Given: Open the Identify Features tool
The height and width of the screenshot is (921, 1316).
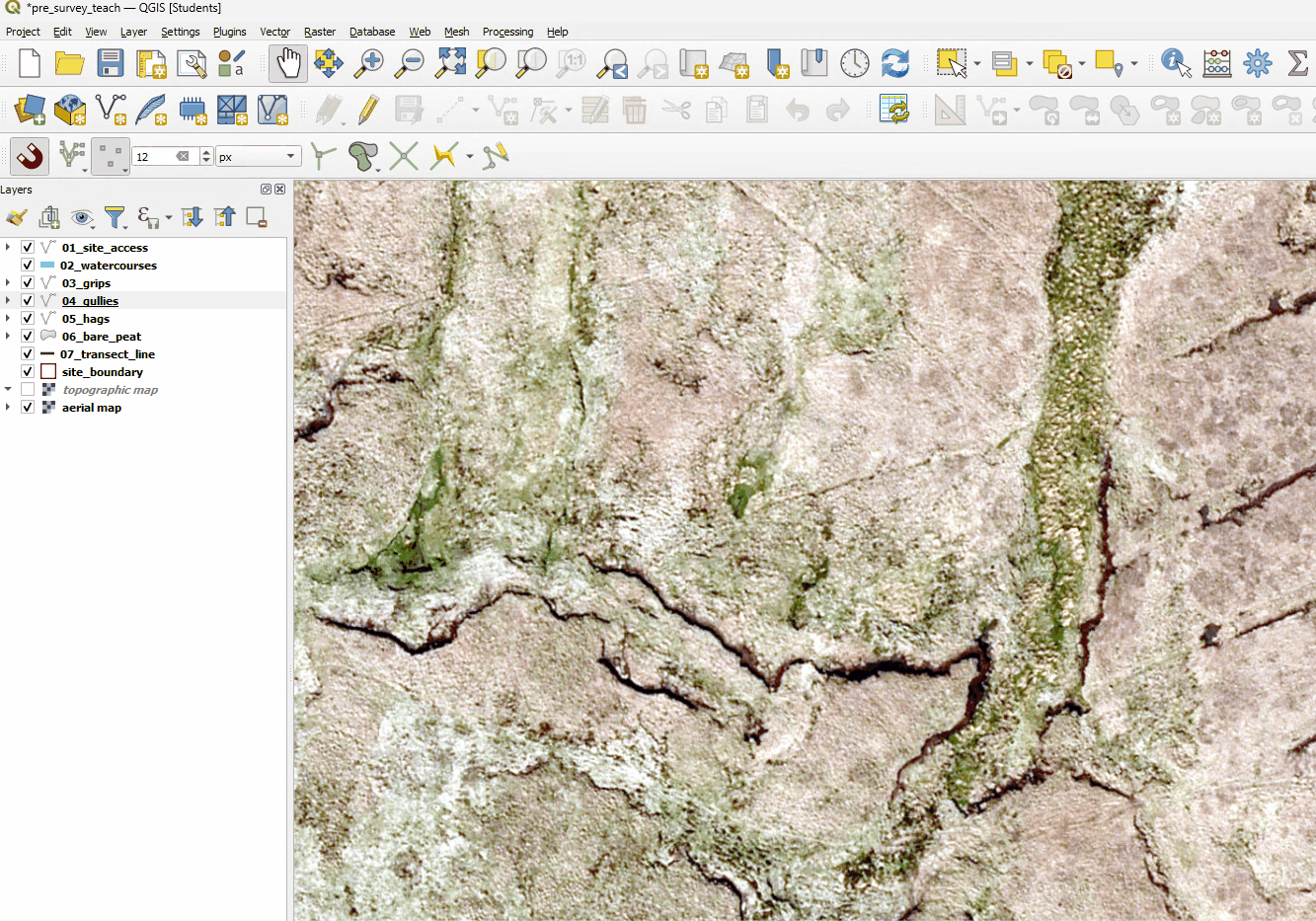Looking at the screenshot, I should (x=1175, y=62).
